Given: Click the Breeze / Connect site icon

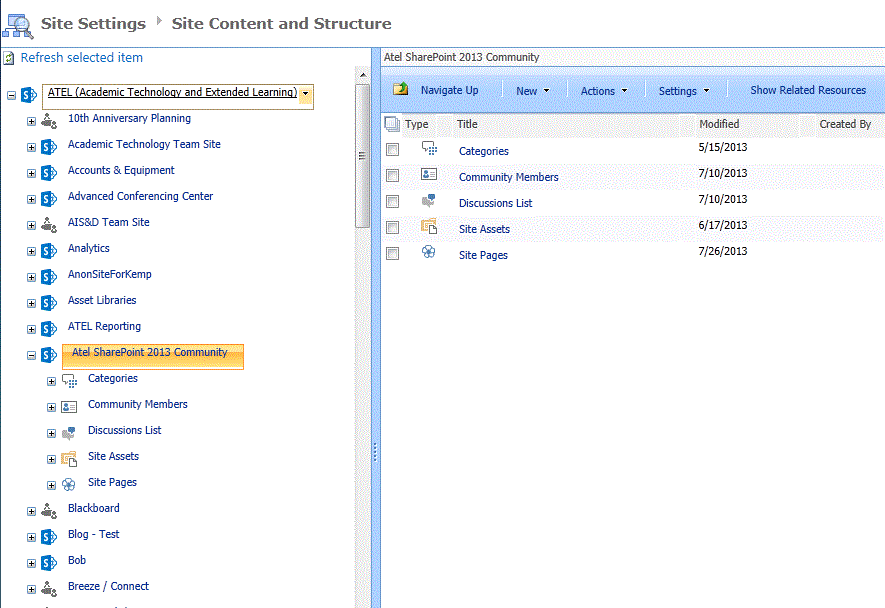Looking at the screenshot, I should (x=49, y=589).
